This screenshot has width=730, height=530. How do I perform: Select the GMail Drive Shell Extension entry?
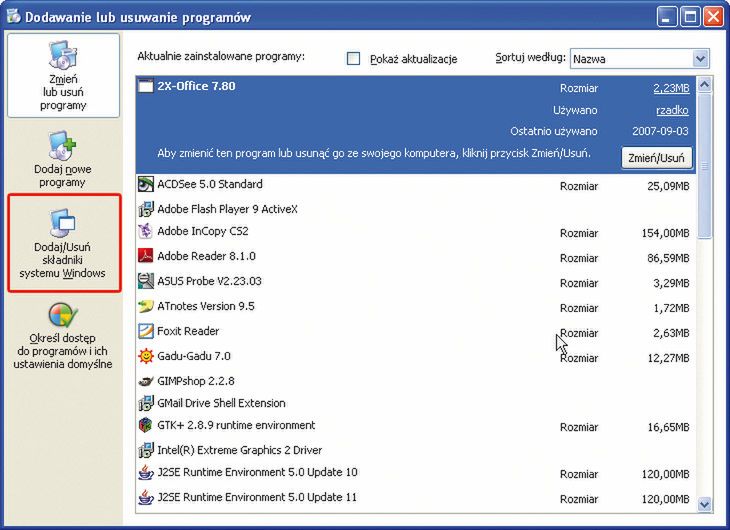[415, 403]
